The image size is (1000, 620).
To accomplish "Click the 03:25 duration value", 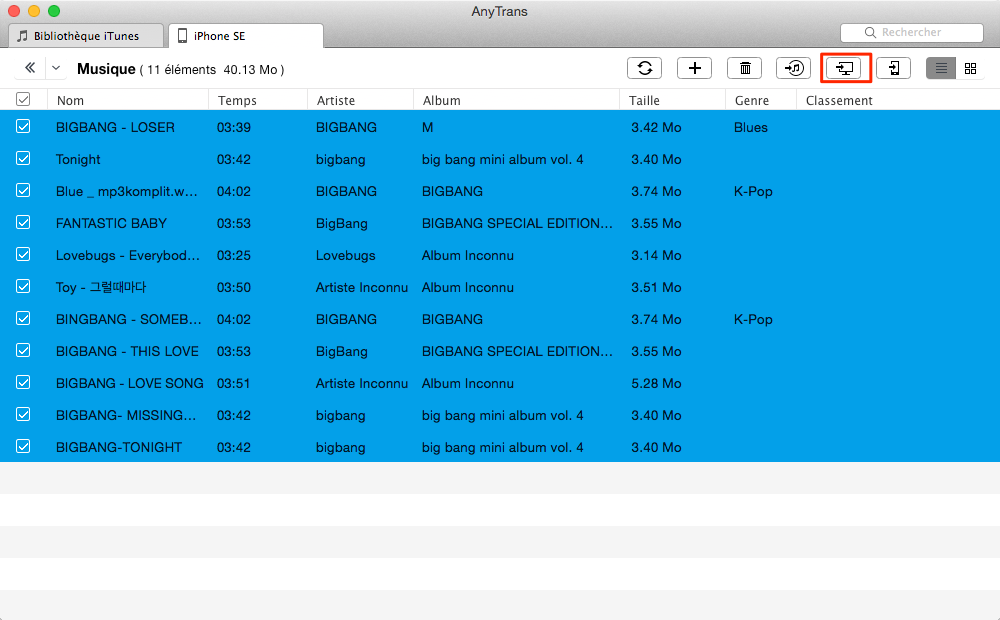I will (x=233, y=255).
